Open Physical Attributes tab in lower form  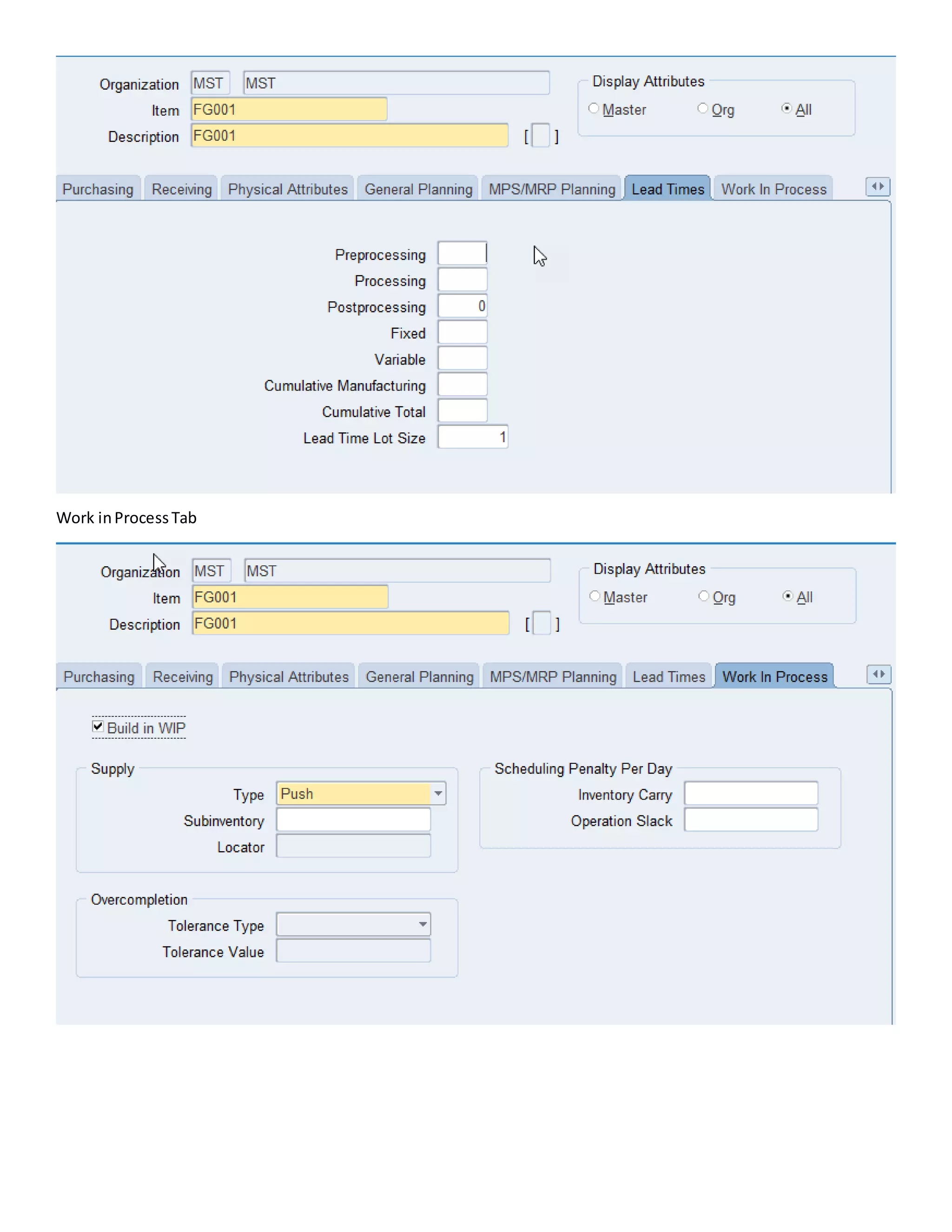pos(289,676)
